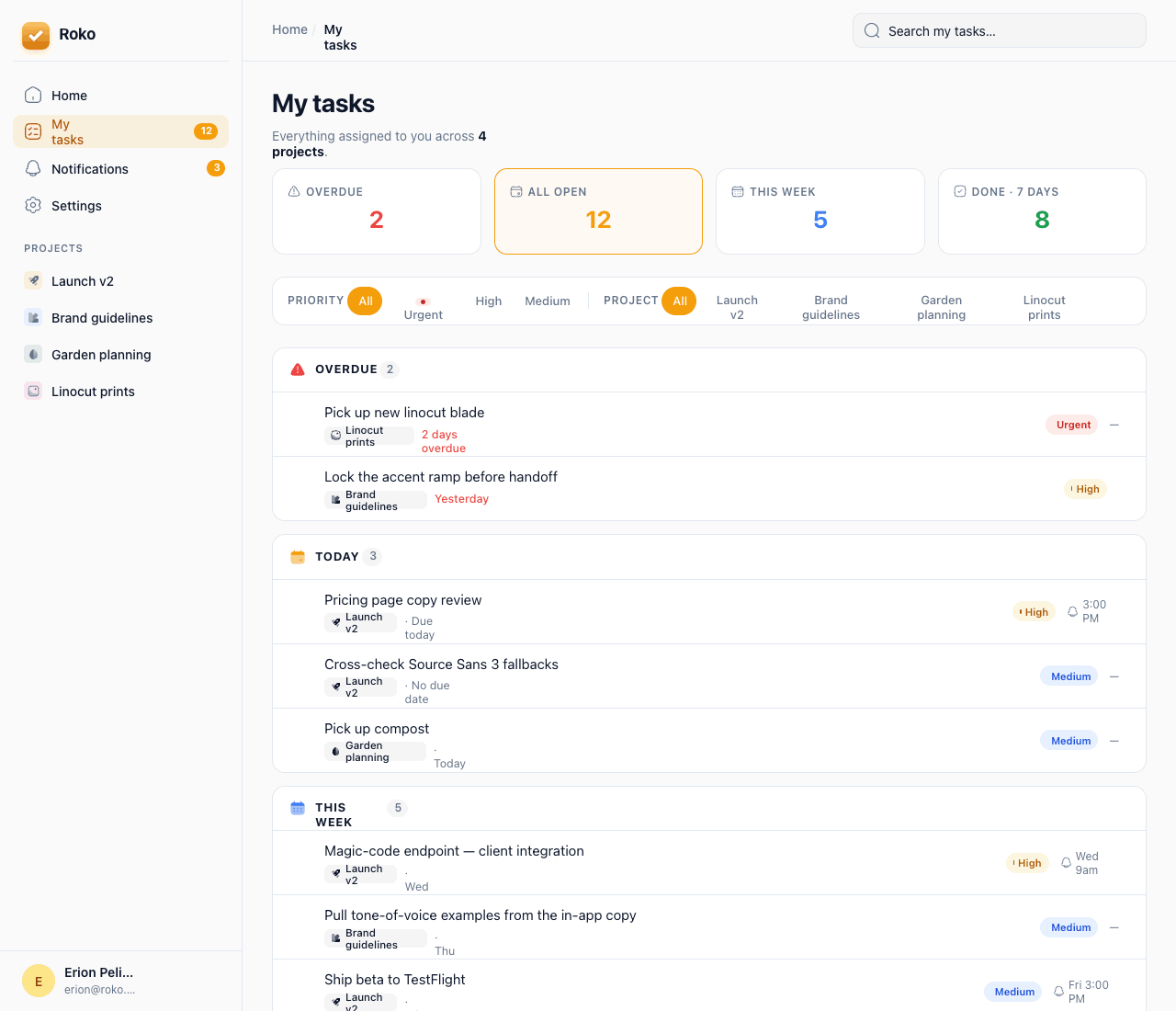Image resolution: width=1176 pixels, height=1011 pixels.
Task: Click the reminder bell beside Wed 9am
Action: [1066, 863]
